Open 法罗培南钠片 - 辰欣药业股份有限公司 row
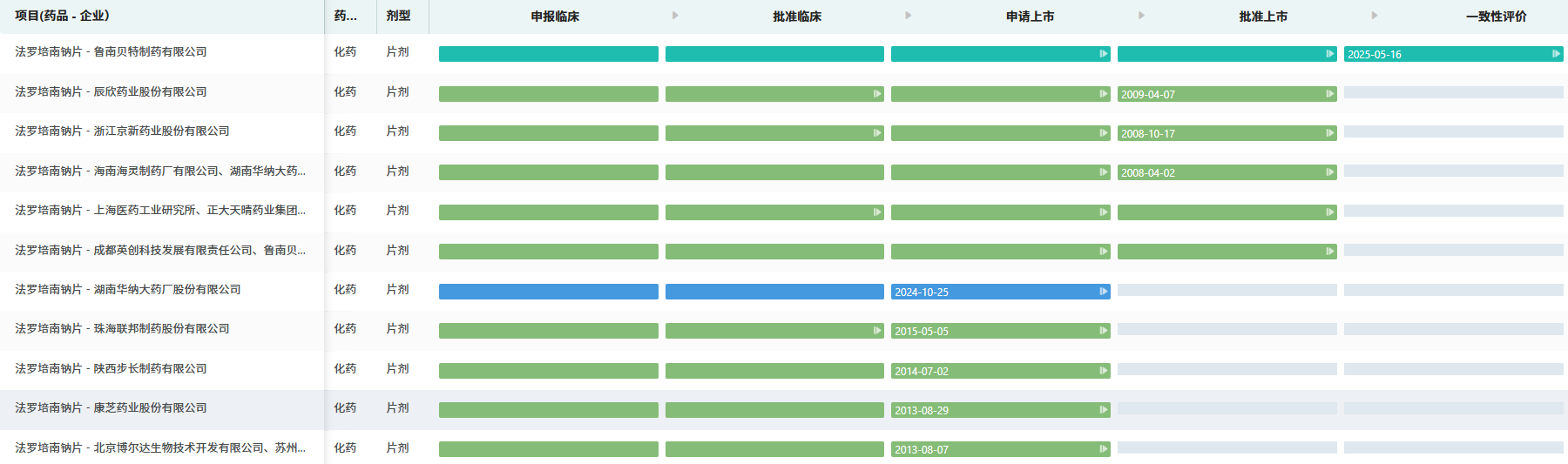1568x464 pixels. click(111, 91)
